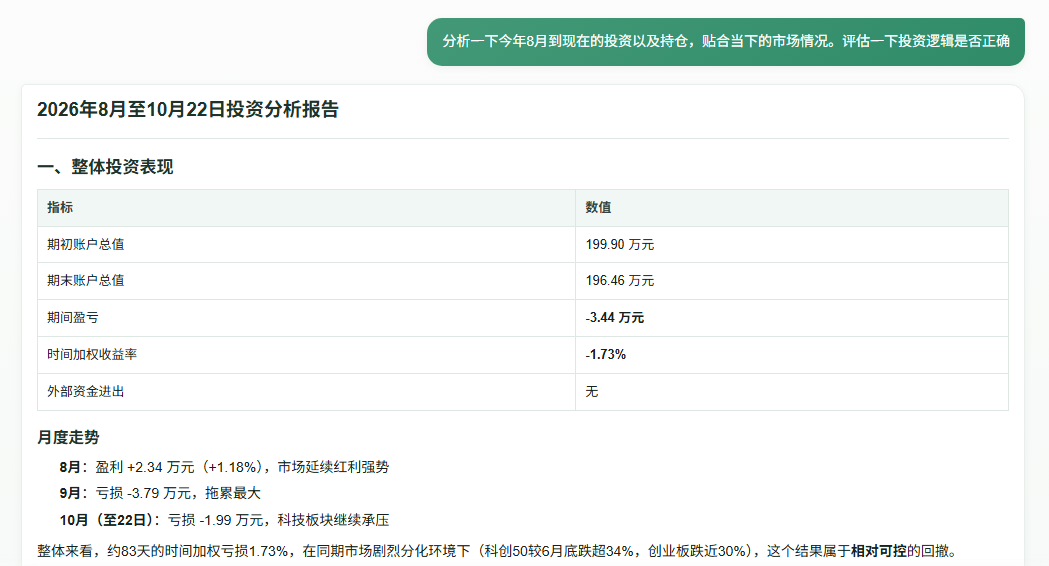This screenshot has width=1049, height=566.
Task: Click the bold value '-1.73%'
Action: [x=605, y=355]
